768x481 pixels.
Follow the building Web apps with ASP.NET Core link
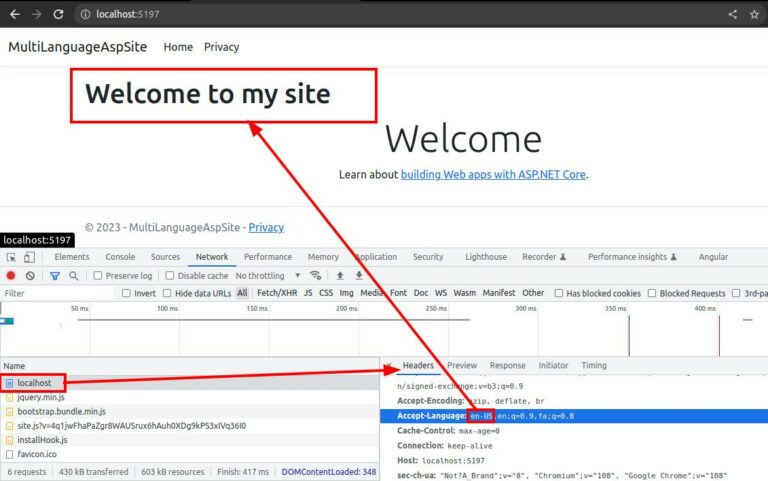pos(493,174)
